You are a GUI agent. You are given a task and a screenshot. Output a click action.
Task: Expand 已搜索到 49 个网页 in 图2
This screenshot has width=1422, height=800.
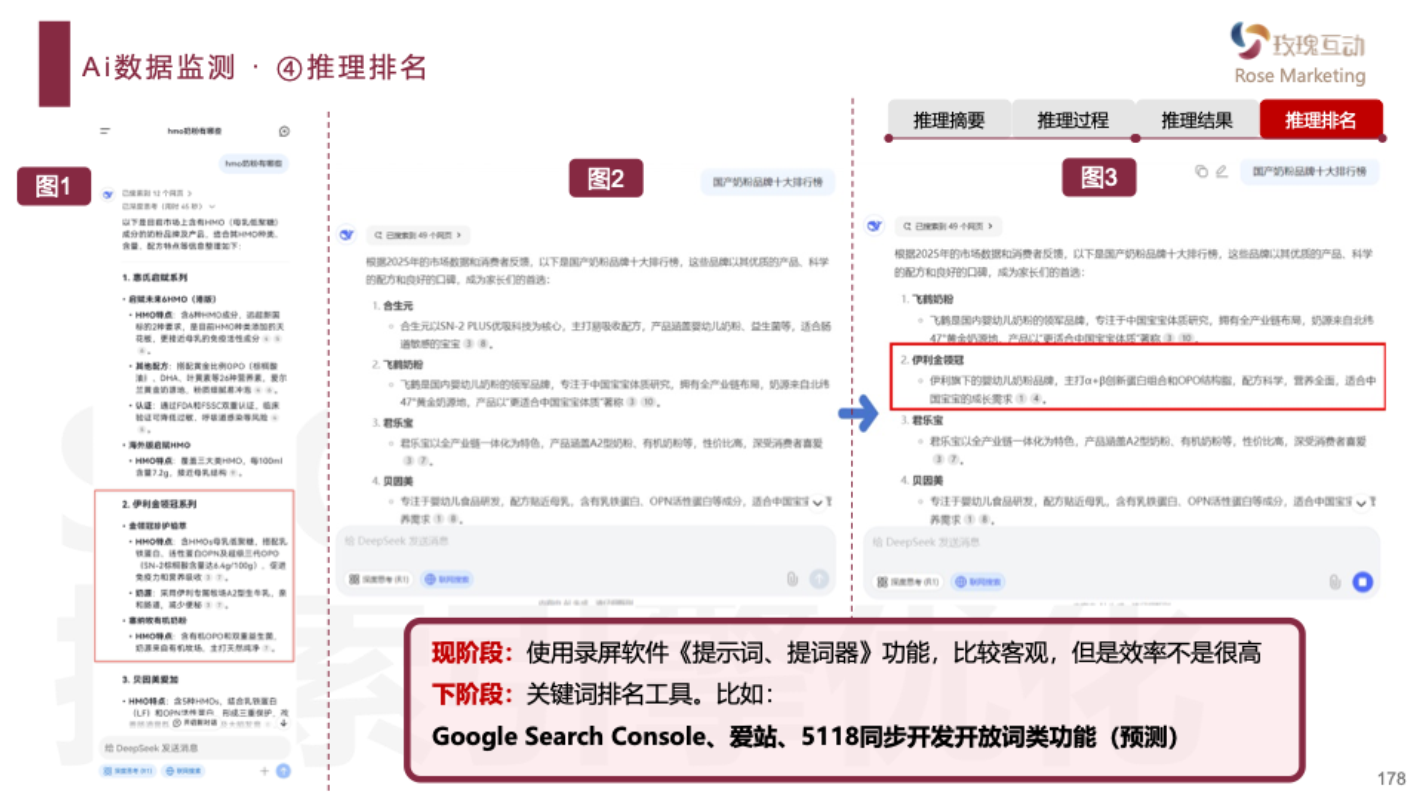tap(417, 235)
